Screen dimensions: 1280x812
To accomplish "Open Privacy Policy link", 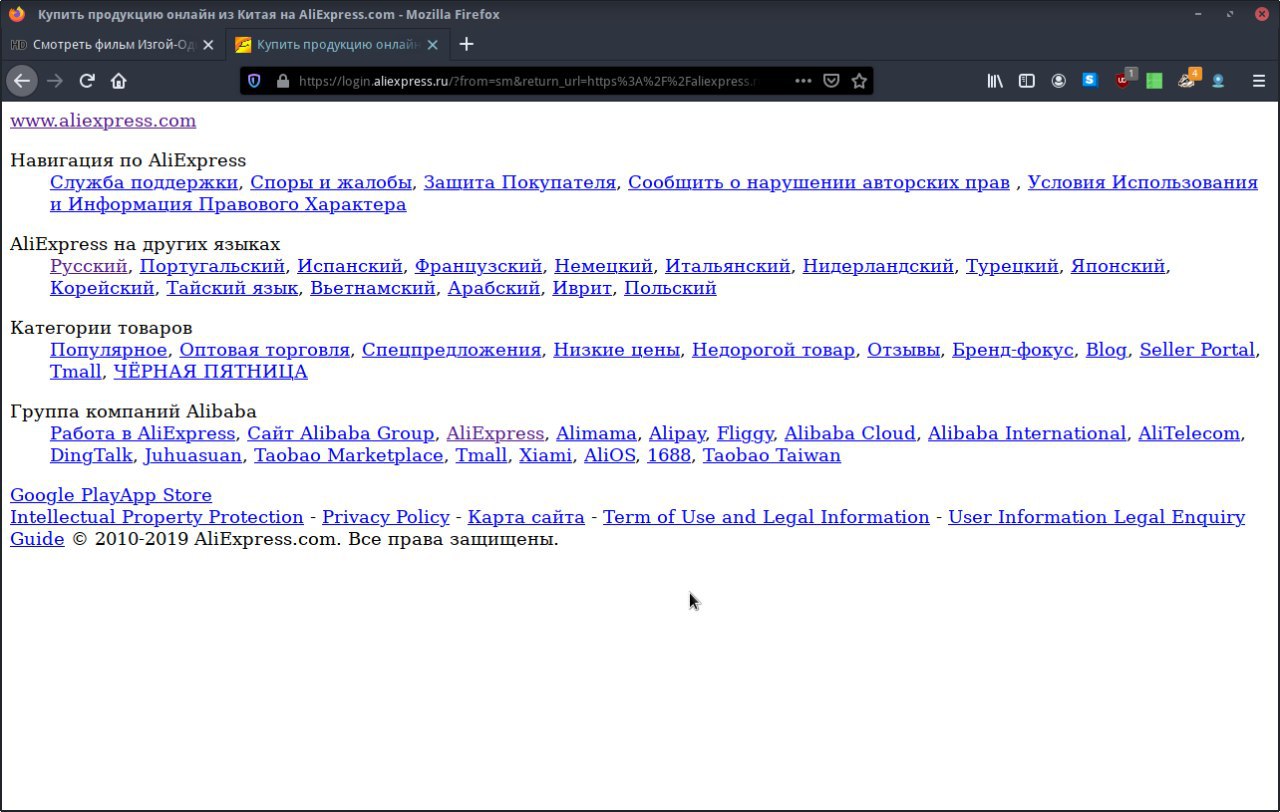I will point(386,518).
